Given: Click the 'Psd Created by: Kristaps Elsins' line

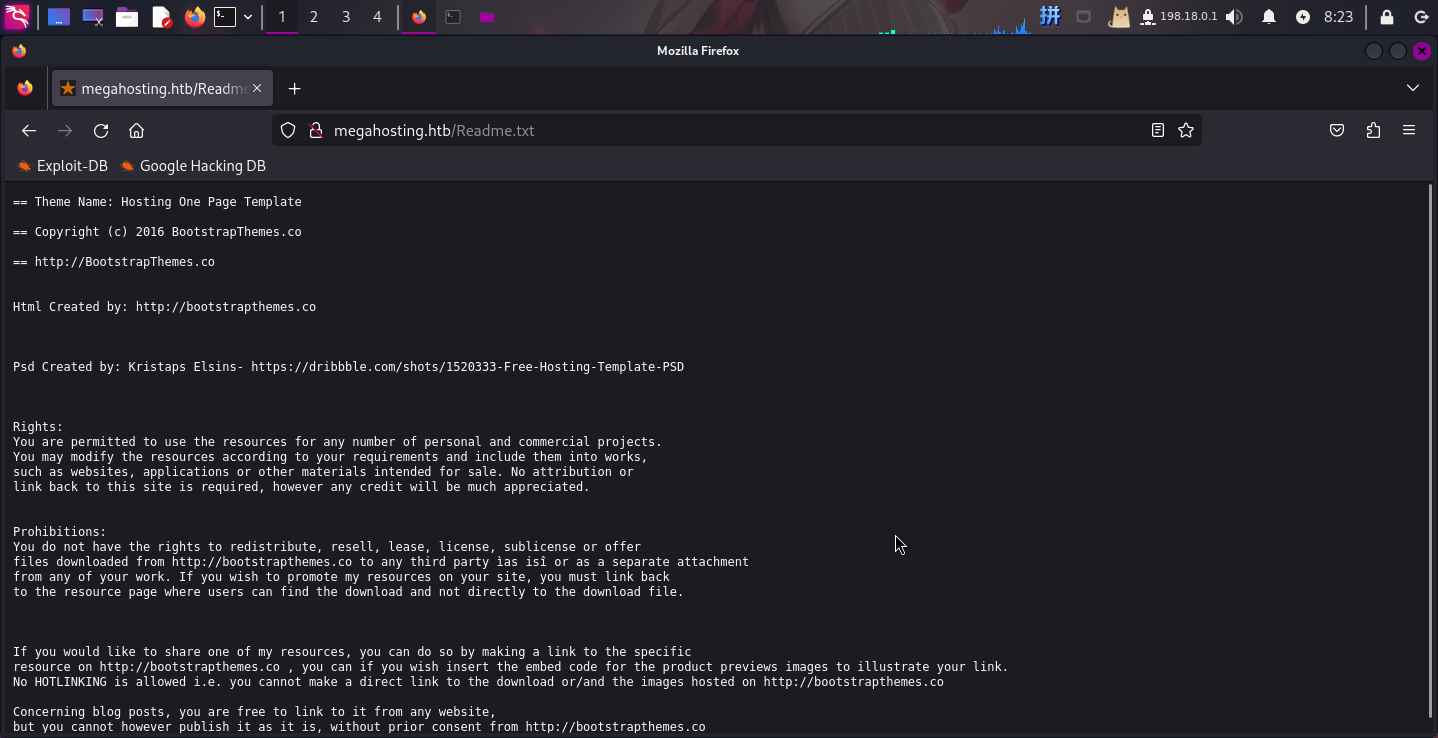Looking at the screenshot, I should pos(348,367).
